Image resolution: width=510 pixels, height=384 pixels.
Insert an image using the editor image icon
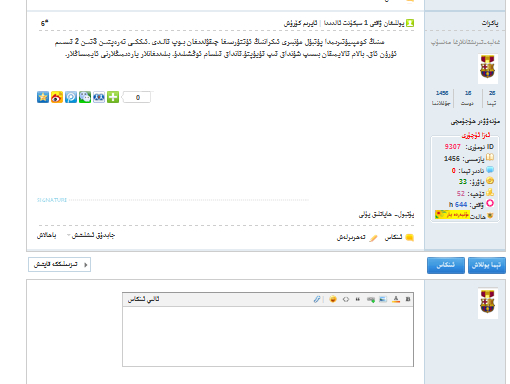click(383, 299)
